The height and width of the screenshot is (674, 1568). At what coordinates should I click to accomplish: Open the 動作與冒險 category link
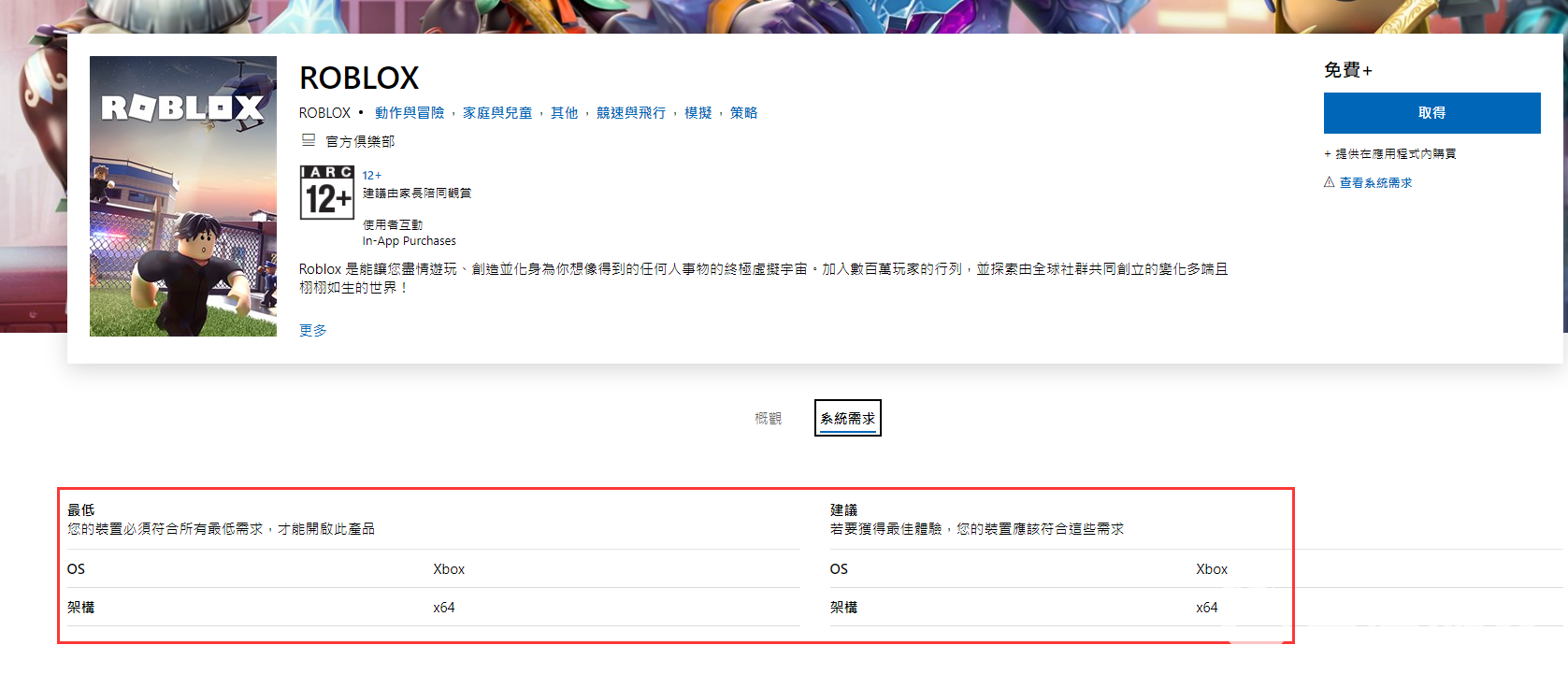point(410,113)
